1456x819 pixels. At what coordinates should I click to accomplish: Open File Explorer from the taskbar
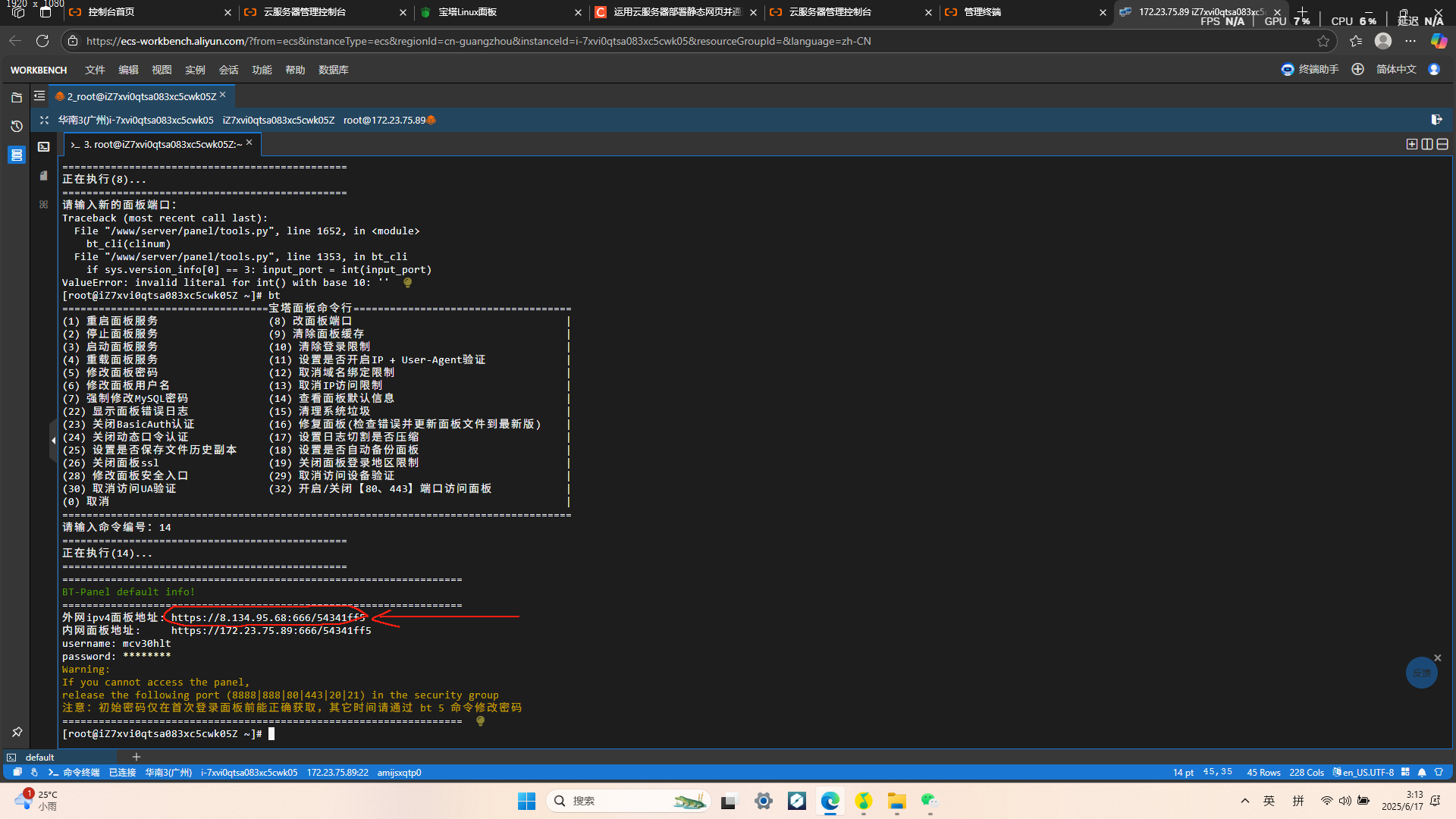pos(897,801)
